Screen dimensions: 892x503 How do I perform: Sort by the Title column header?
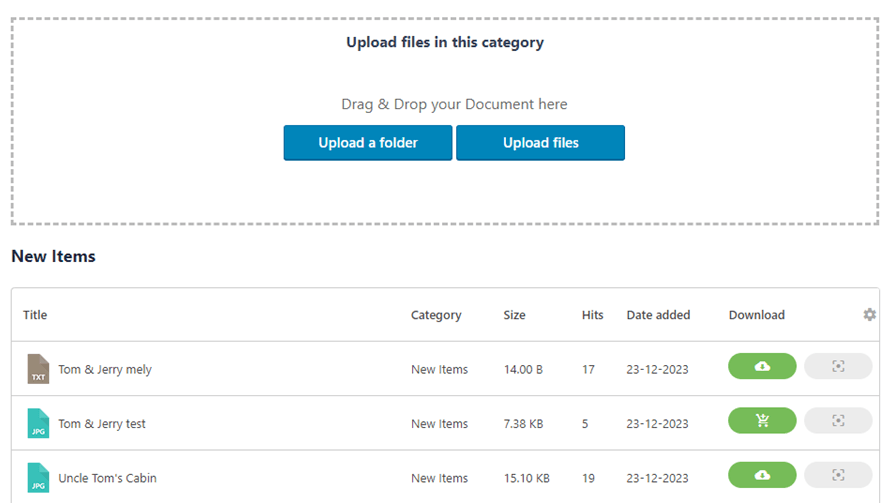pyautogui.click(x=35, y=315)
